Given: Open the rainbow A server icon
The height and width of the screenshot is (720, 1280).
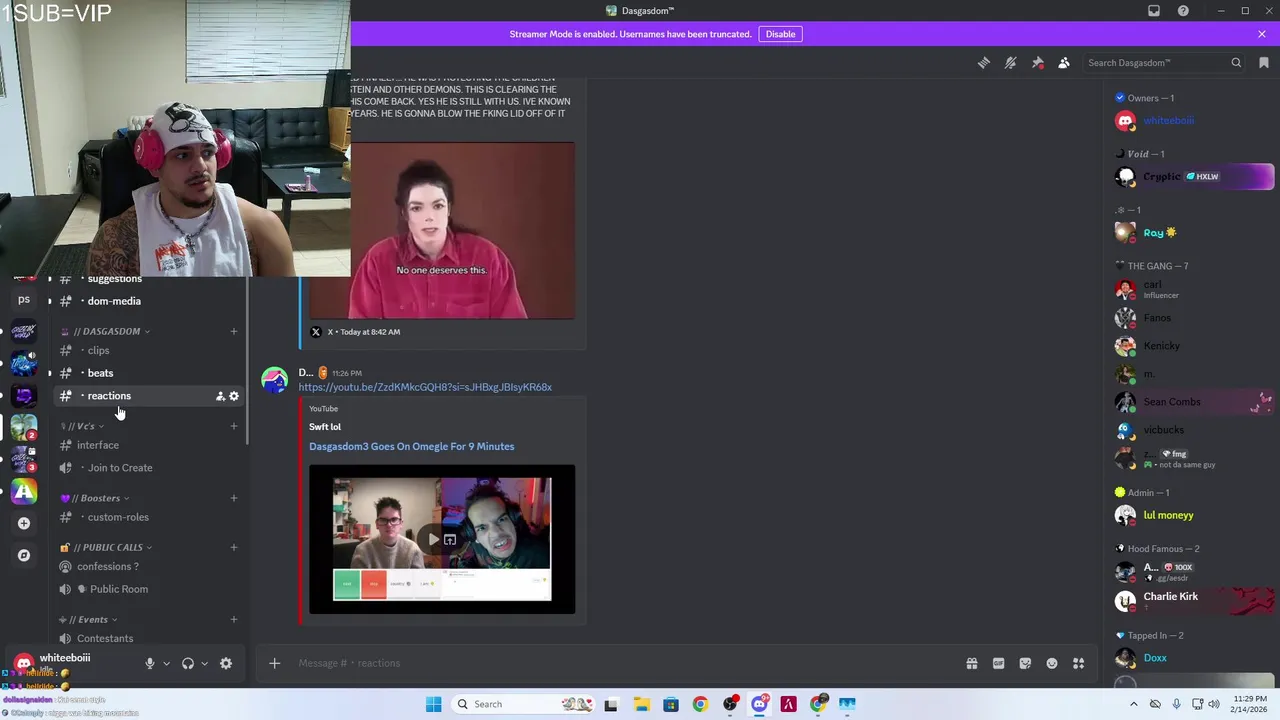Looking at the screenshot, I should tap(24, 491).
